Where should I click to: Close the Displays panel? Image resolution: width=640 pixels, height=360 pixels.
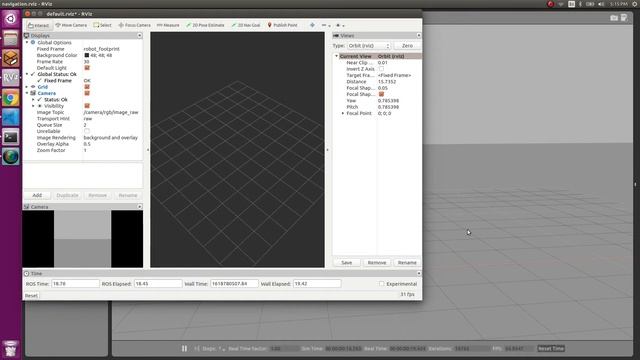[140, 36]
